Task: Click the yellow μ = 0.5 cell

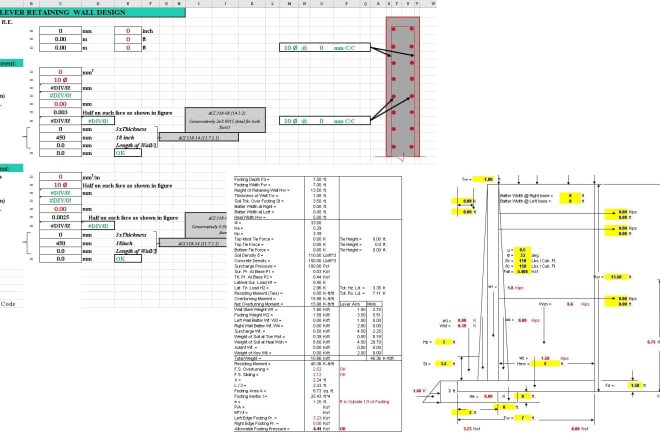Action: pos(523,250)
